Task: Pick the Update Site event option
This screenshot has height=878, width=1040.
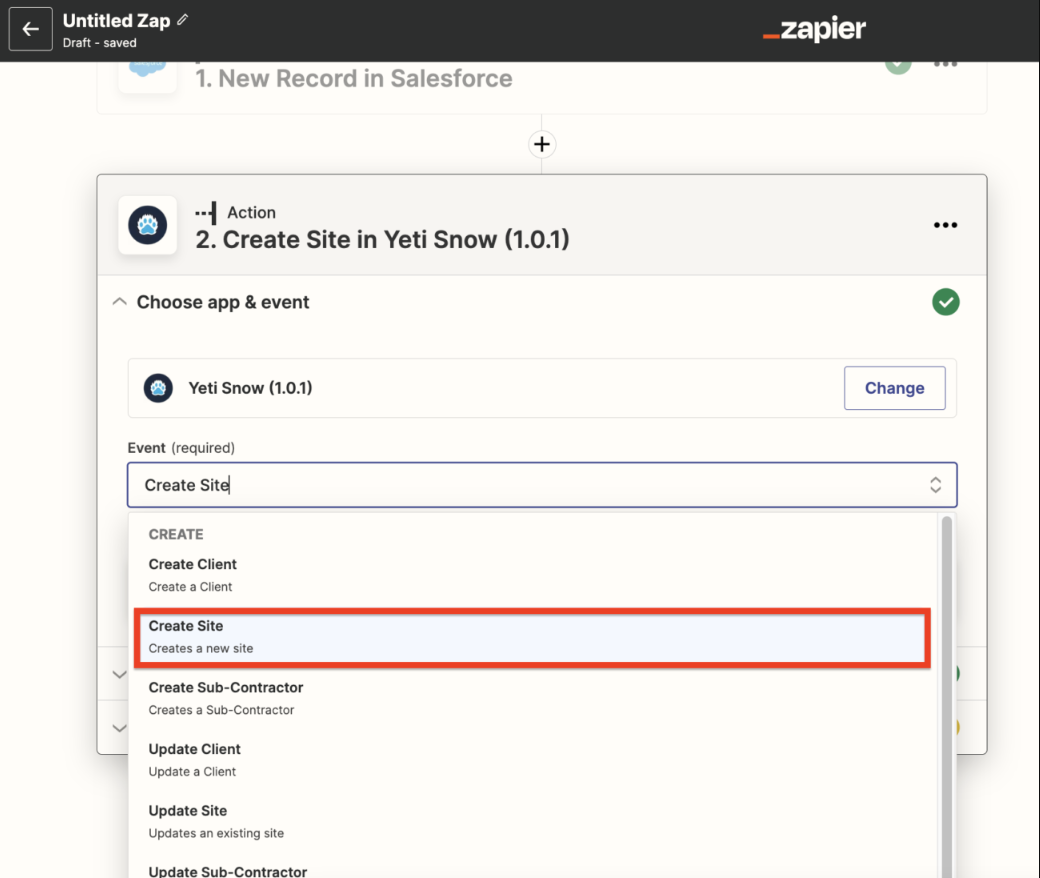Action: (532, 822)
